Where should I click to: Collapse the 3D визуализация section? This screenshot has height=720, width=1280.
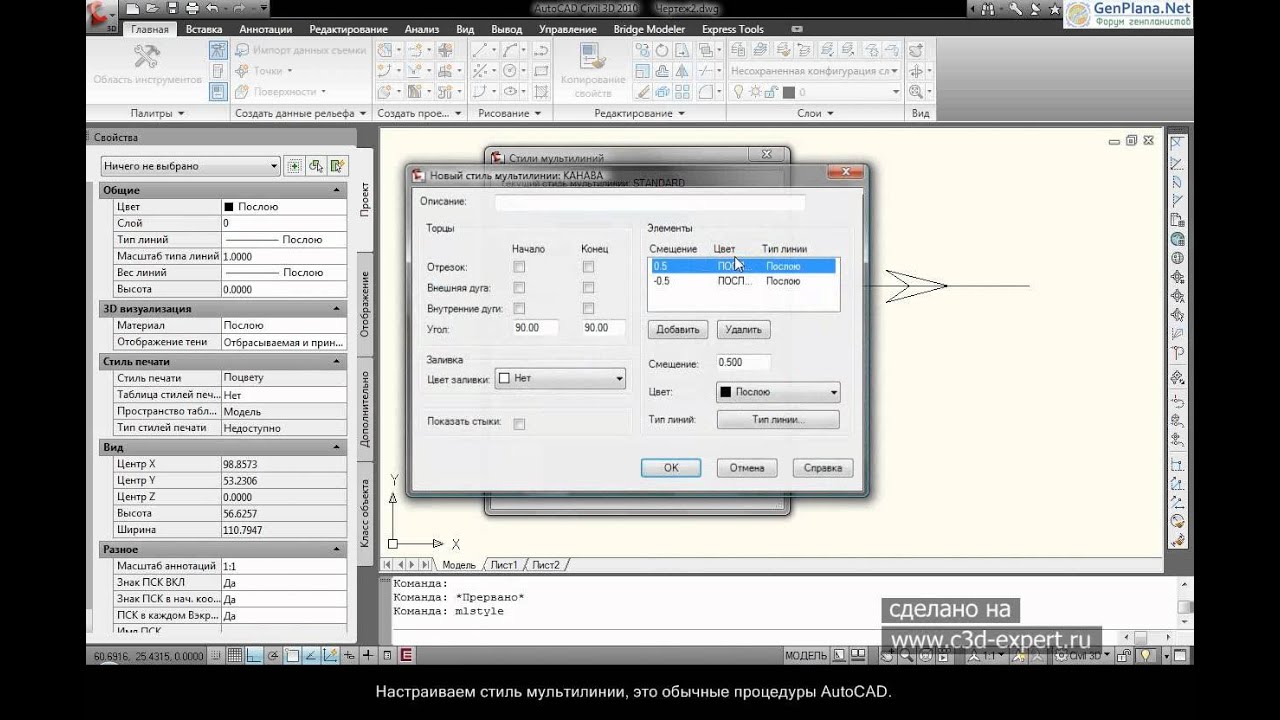(x=338, y=309)
